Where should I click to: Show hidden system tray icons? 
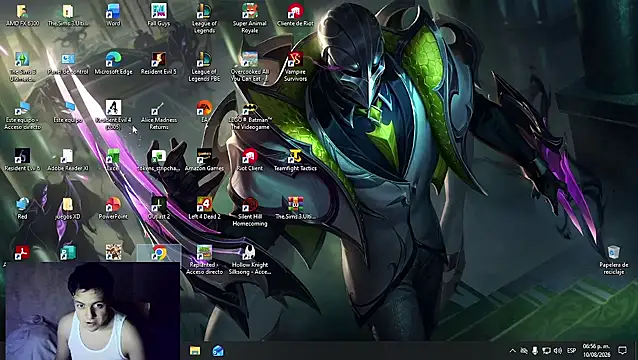pos(512,351)
